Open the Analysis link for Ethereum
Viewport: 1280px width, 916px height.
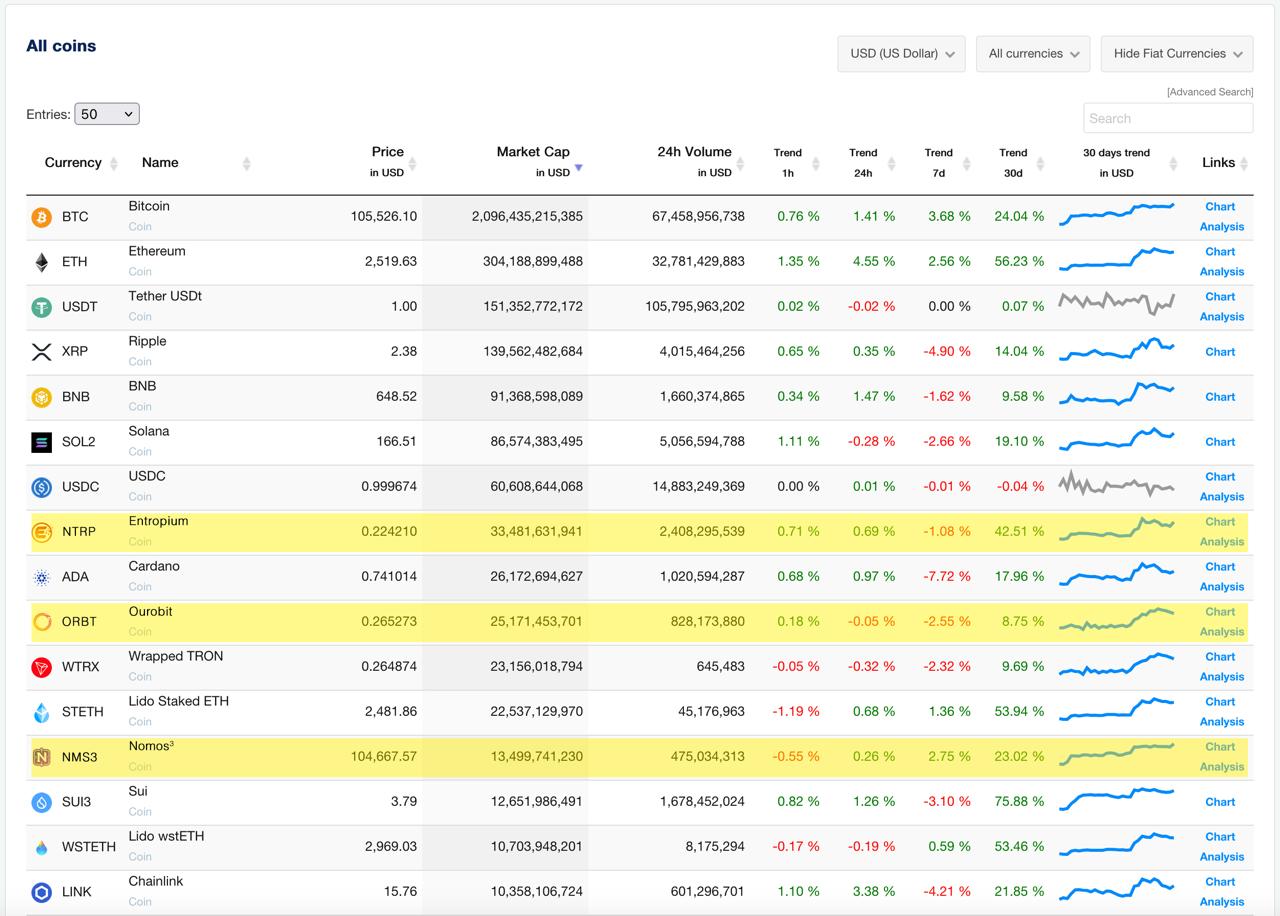pos(1222,272)
